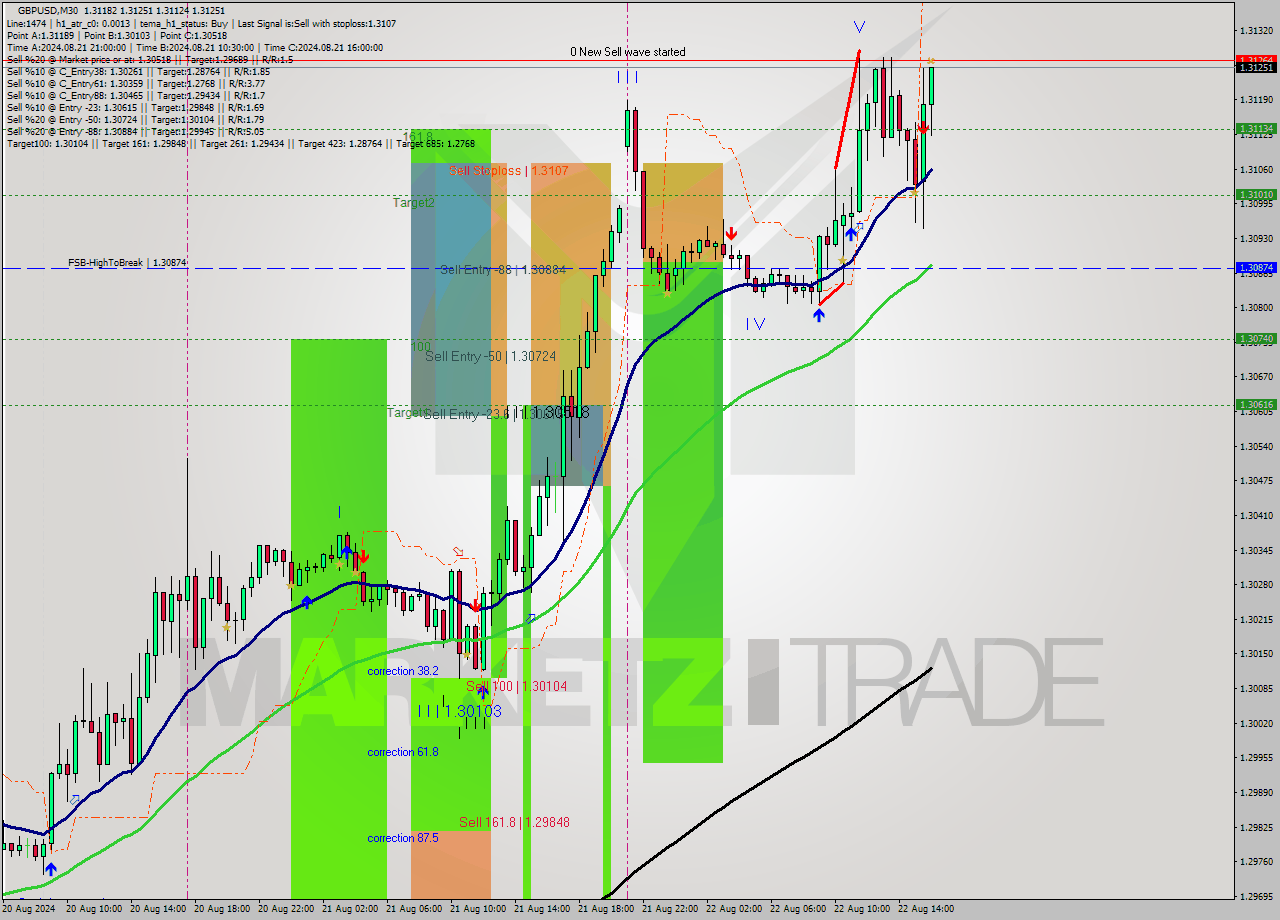Click the 'Sell Stoploss | 1.3107' label
Viewport: 1280px width, 920px height.
click(508, 171)
